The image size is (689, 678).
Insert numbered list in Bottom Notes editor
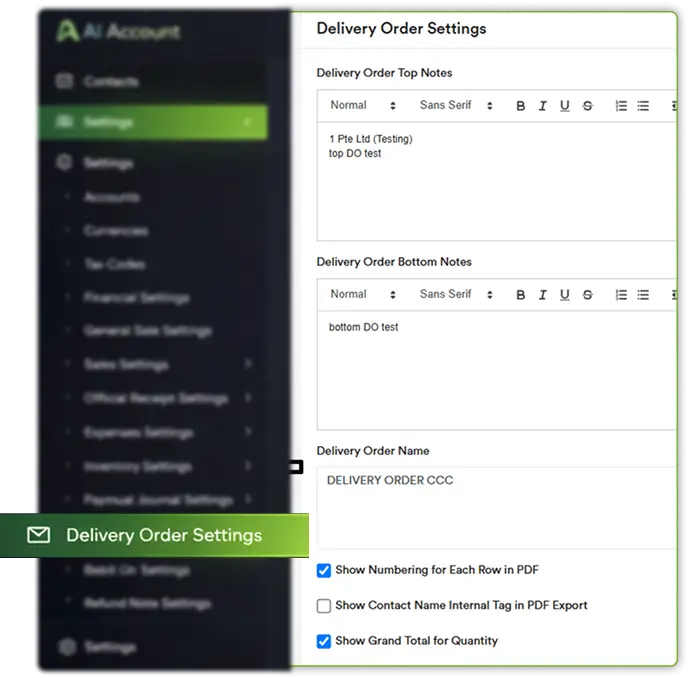click(x=621, y=295)
